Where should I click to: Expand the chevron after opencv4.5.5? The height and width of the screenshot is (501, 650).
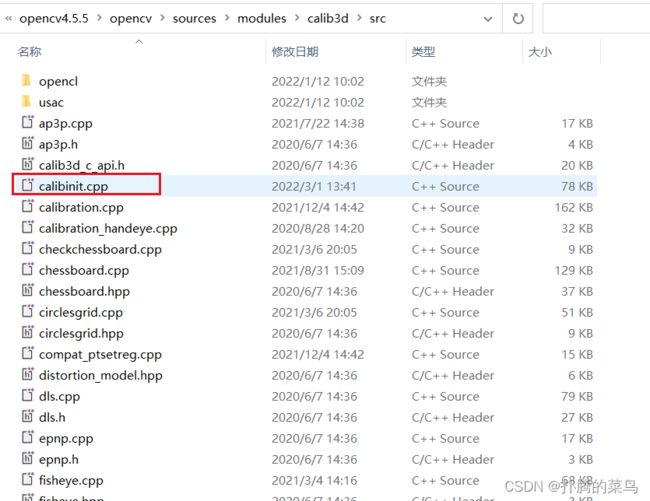(99, 18)
